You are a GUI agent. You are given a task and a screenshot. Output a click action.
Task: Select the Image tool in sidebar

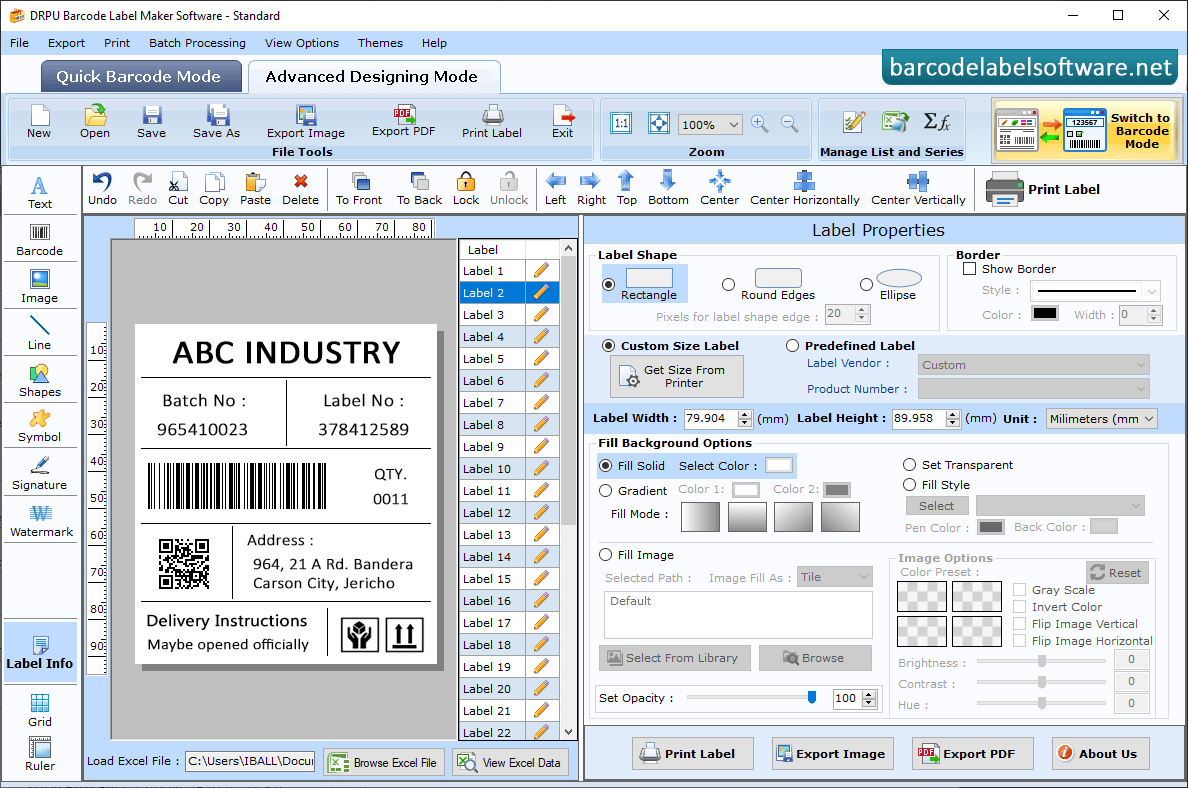coord(39,287)
